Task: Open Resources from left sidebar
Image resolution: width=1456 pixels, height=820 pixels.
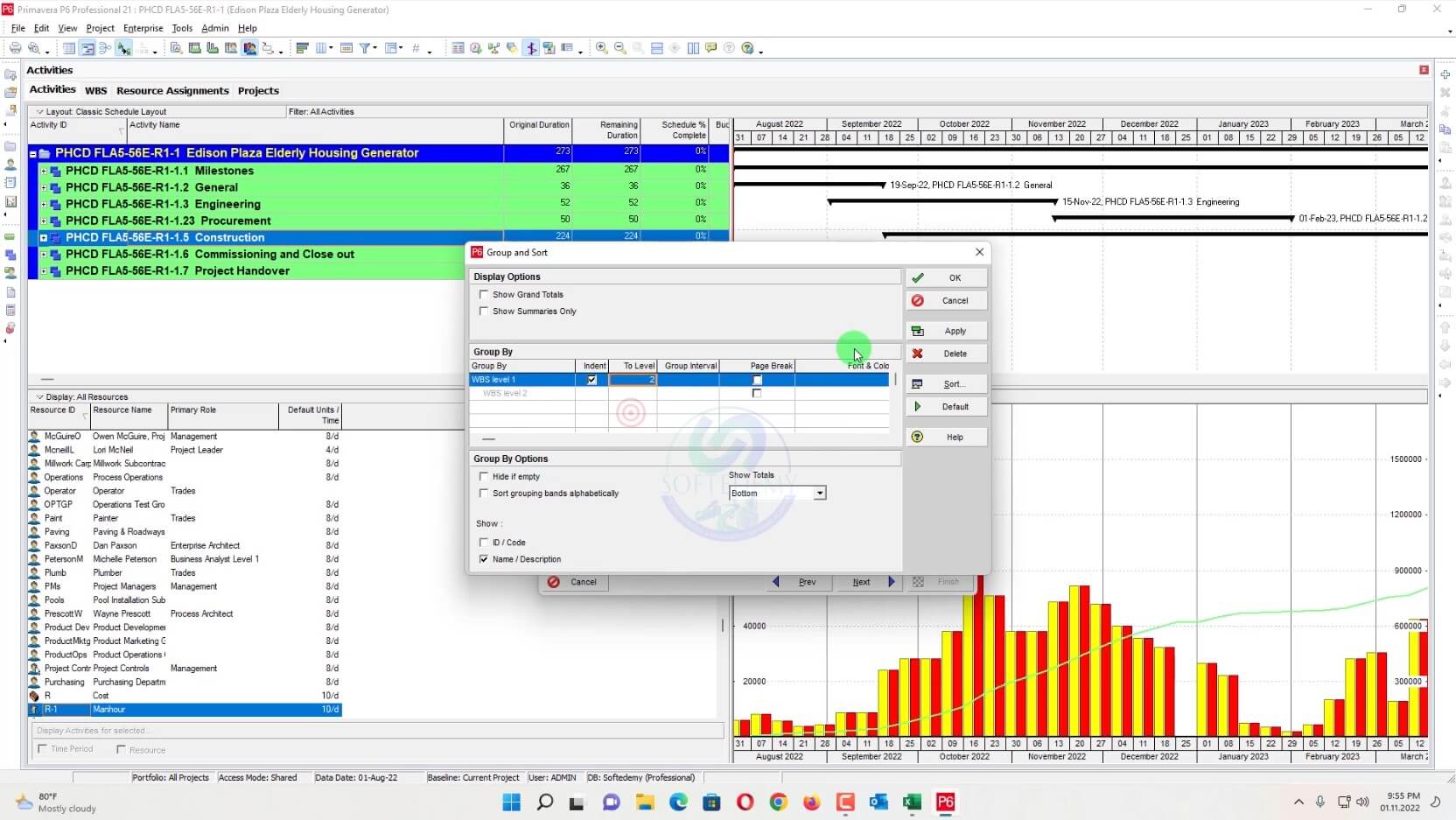Action: 10,164
